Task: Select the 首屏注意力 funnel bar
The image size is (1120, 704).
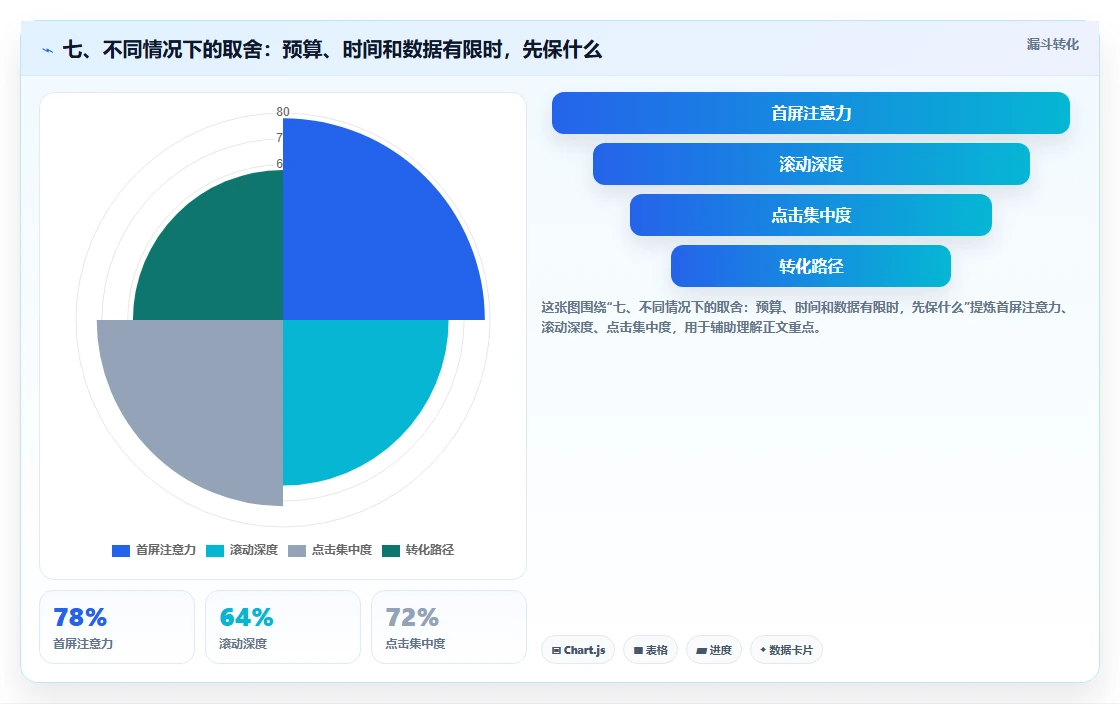Action: click(x=811, y=113)
